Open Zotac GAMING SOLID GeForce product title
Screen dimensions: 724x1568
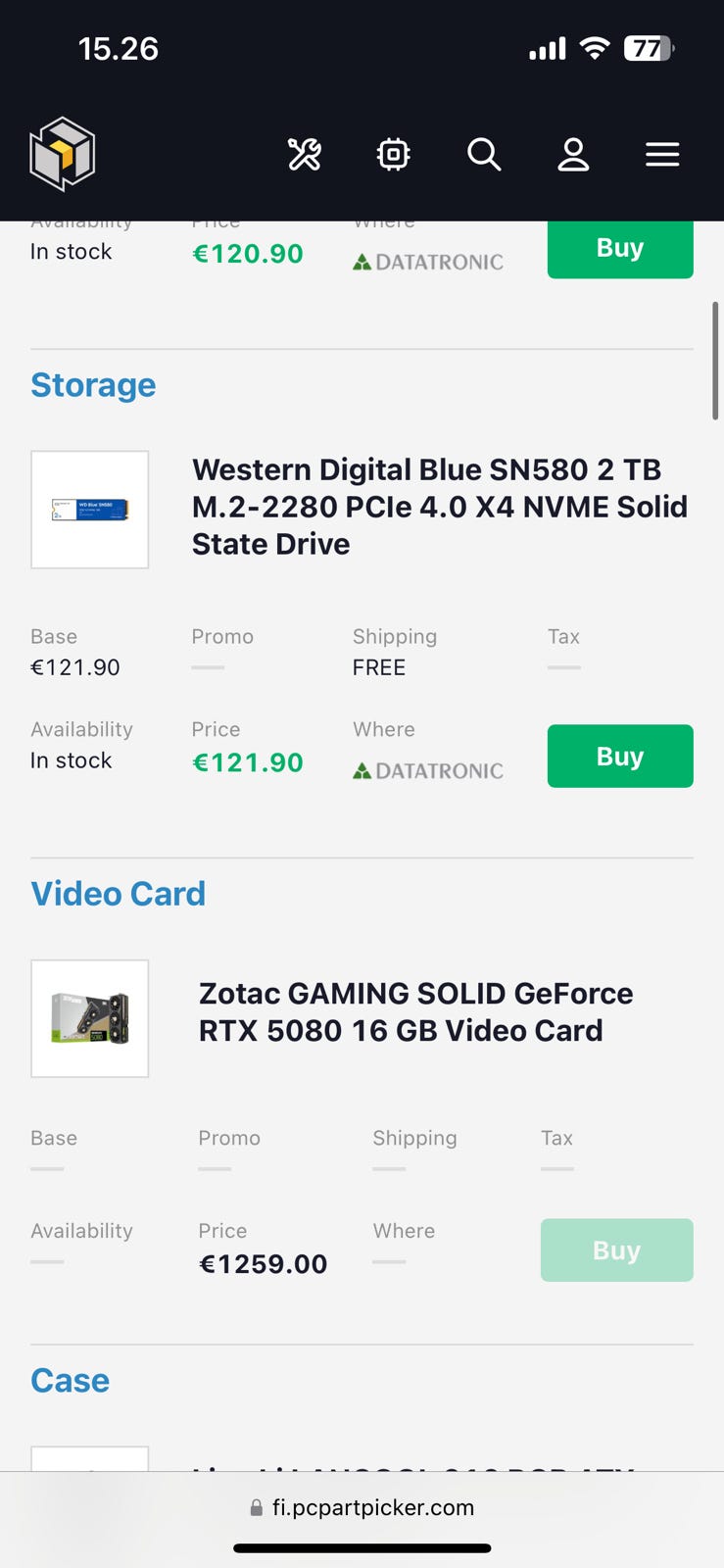415,1012
